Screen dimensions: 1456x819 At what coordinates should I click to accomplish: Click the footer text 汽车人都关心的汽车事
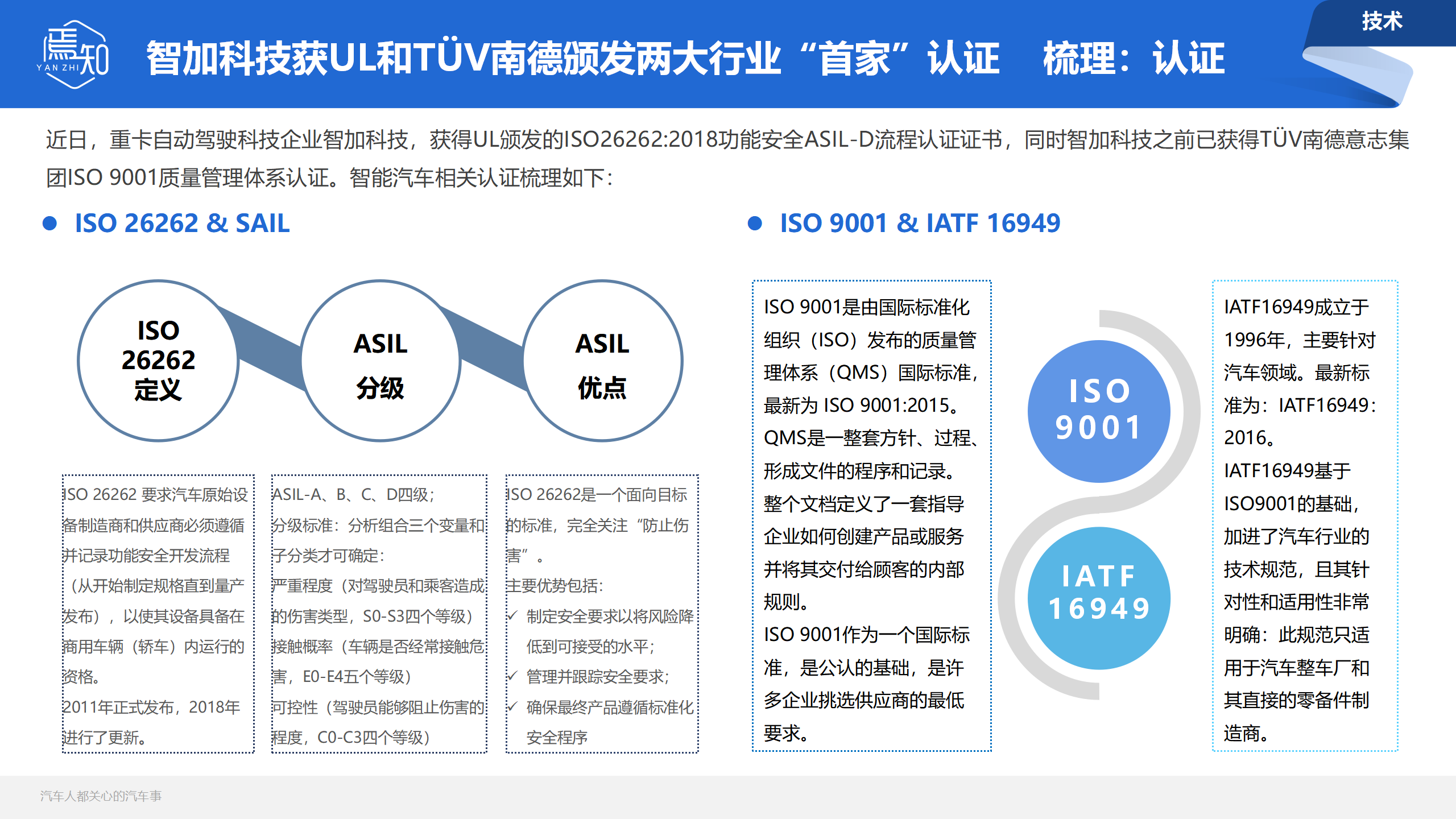pyautogui.click(x=101, y=796)
